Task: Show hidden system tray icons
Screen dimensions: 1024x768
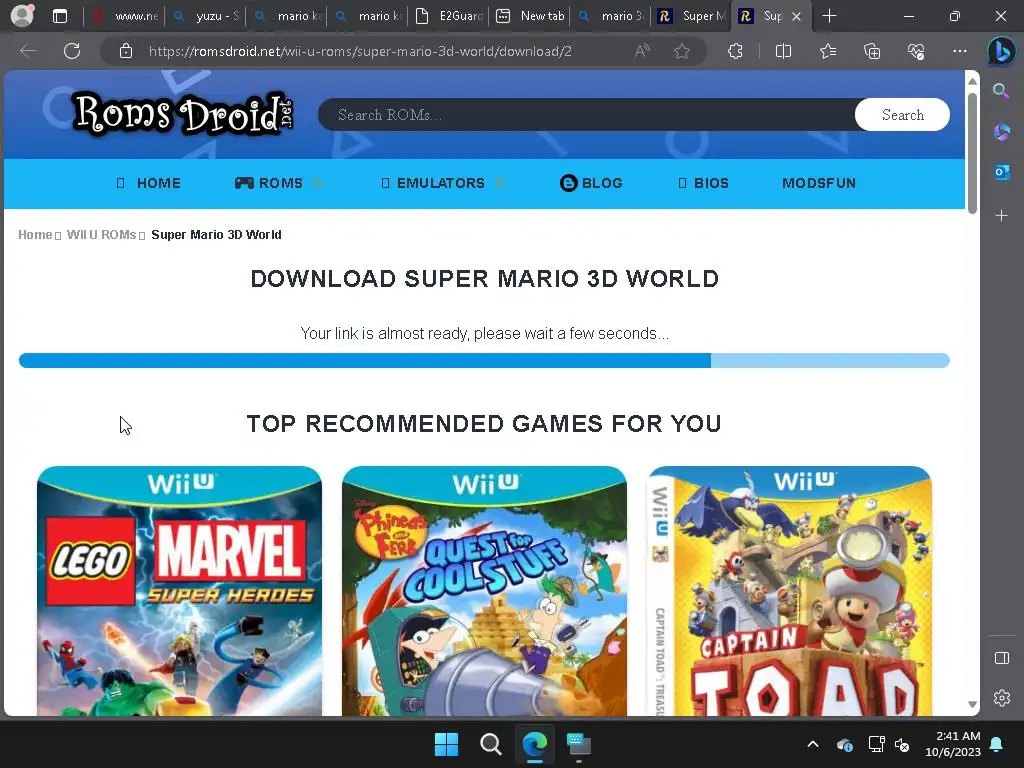Action: [813, 744]
